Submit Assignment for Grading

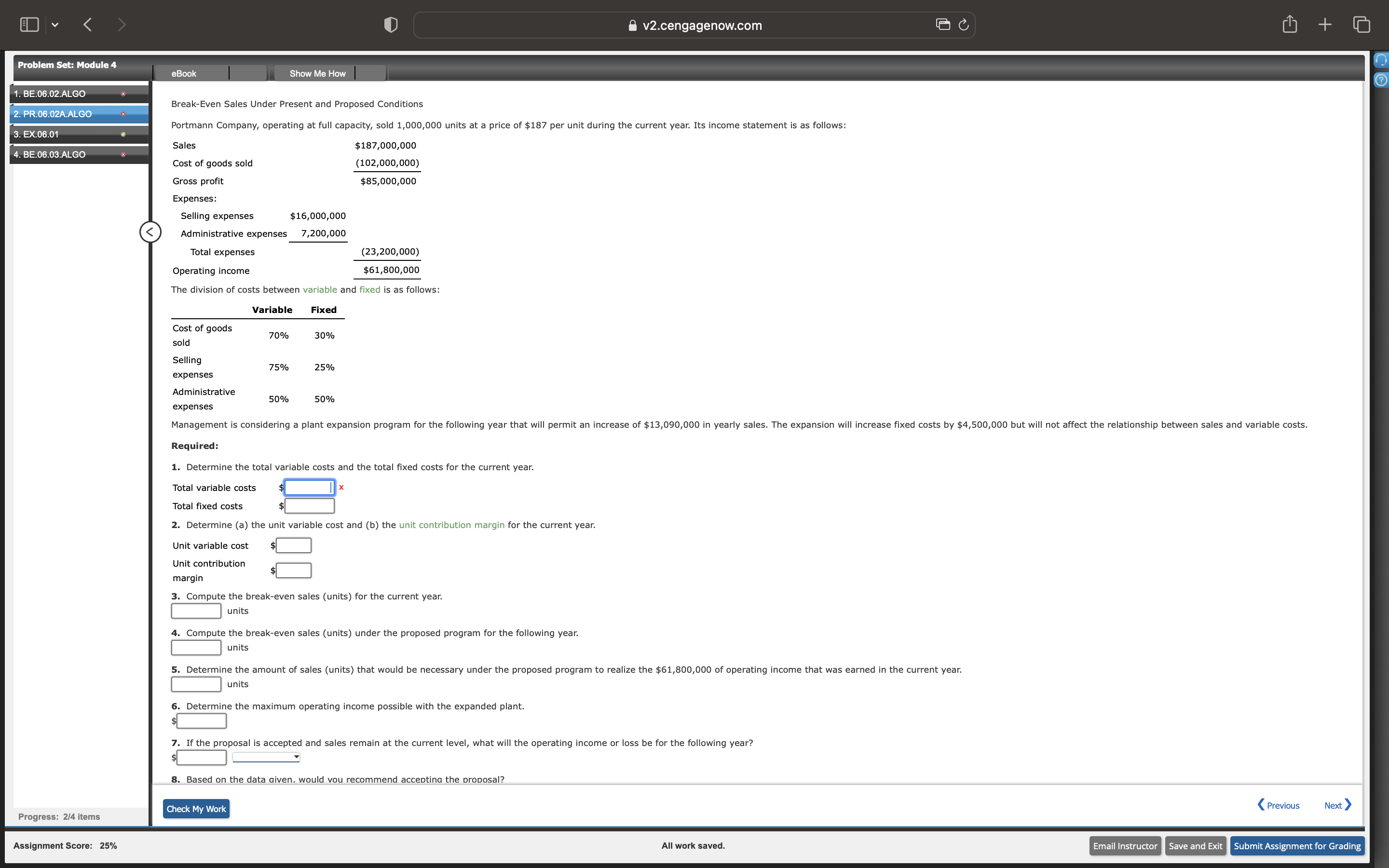point(1296,845)
